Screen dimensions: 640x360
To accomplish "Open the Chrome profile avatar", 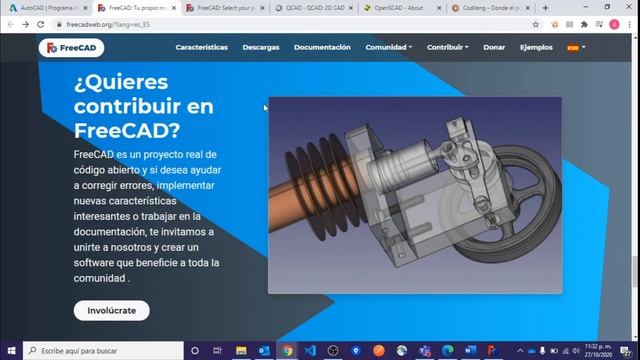I will coord(614,24).
